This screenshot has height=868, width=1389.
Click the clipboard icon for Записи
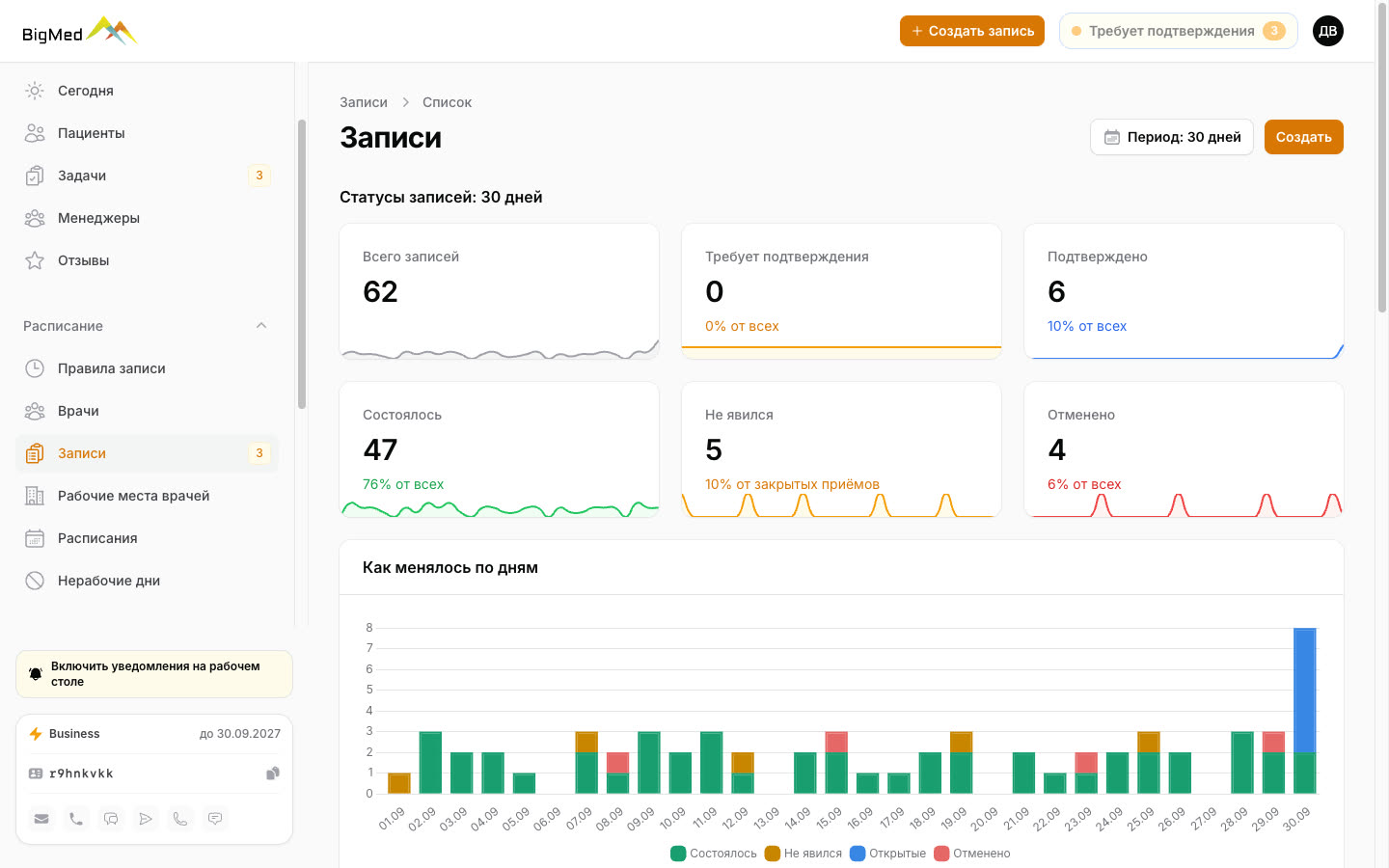[35, 453]
